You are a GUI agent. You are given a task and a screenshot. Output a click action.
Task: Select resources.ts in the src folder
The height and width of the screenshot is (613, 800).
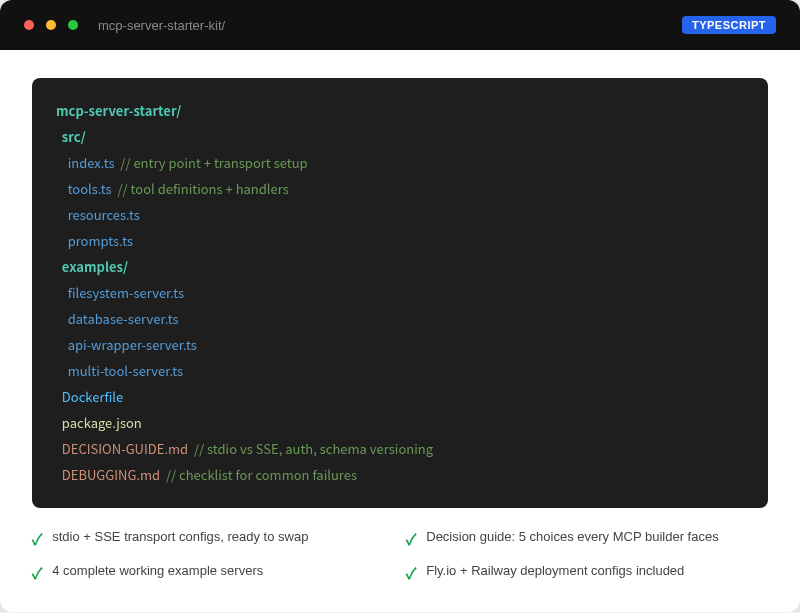click(103, 215)
